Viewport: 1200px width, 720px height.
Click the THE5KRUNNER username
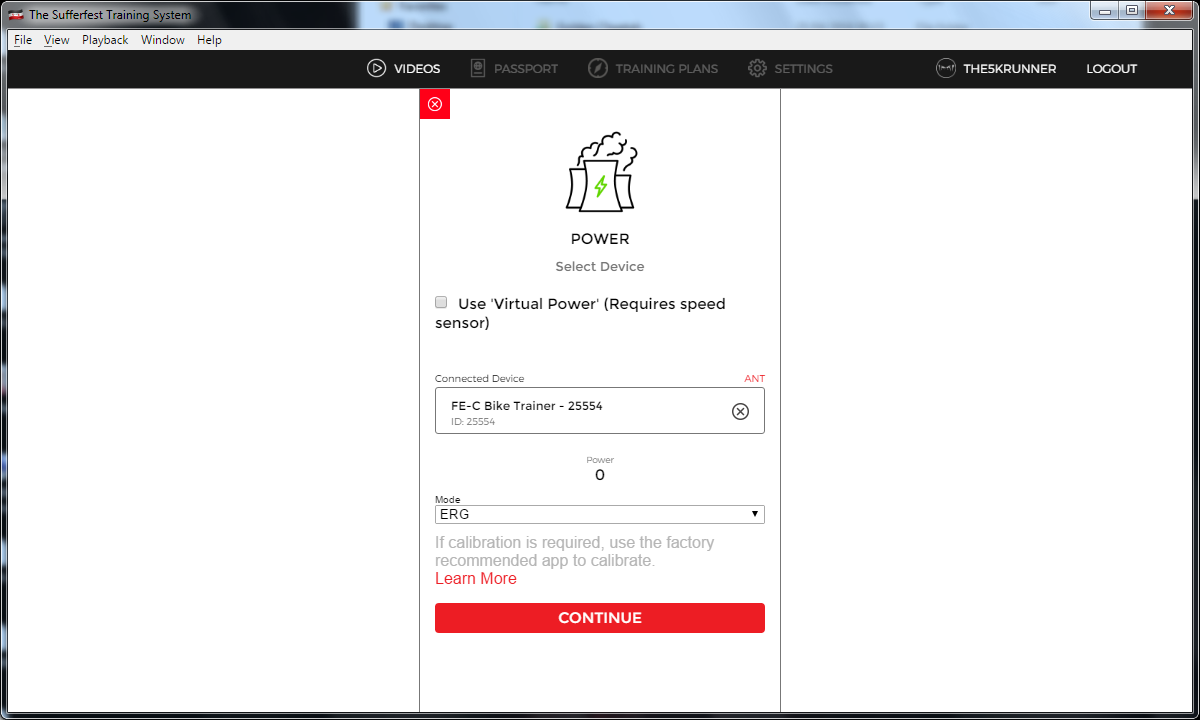[x=1010, y=69]
